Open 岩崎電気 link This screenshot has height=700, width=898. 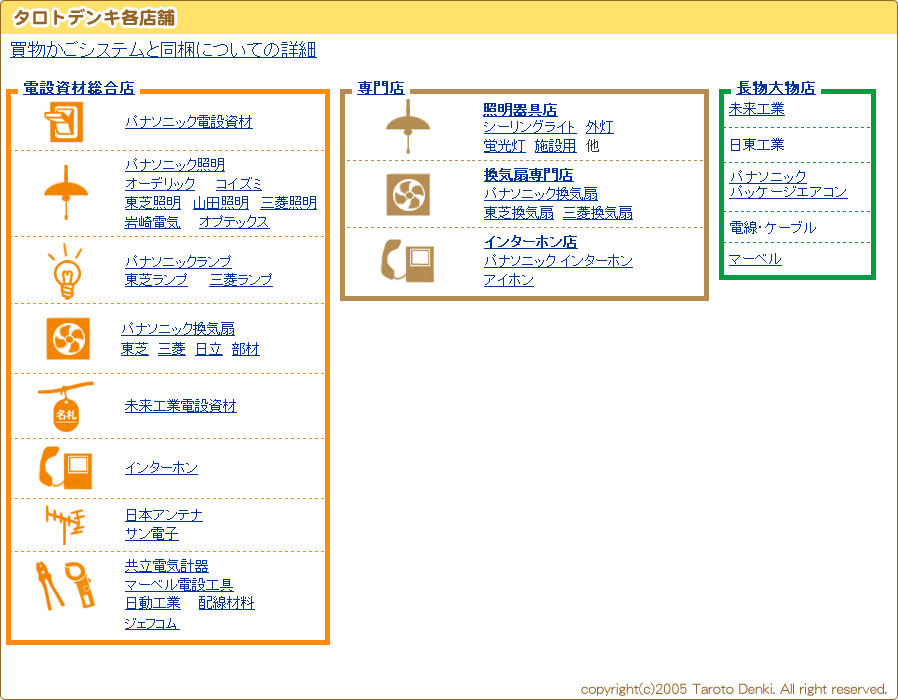pos(152,222)
